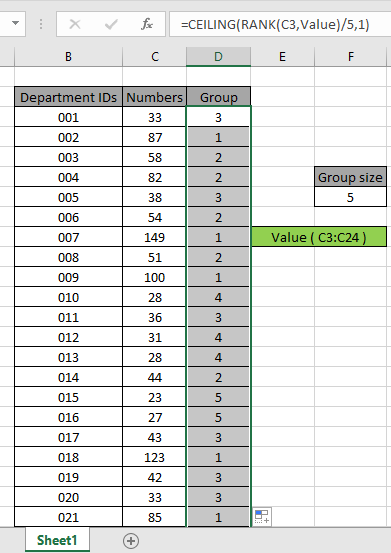Select Department ID 013 cell

68,357
